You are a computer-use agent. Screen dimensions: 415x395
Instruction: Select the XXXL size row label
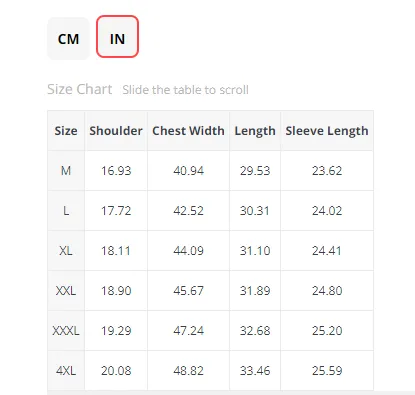(x=66, y=331)
